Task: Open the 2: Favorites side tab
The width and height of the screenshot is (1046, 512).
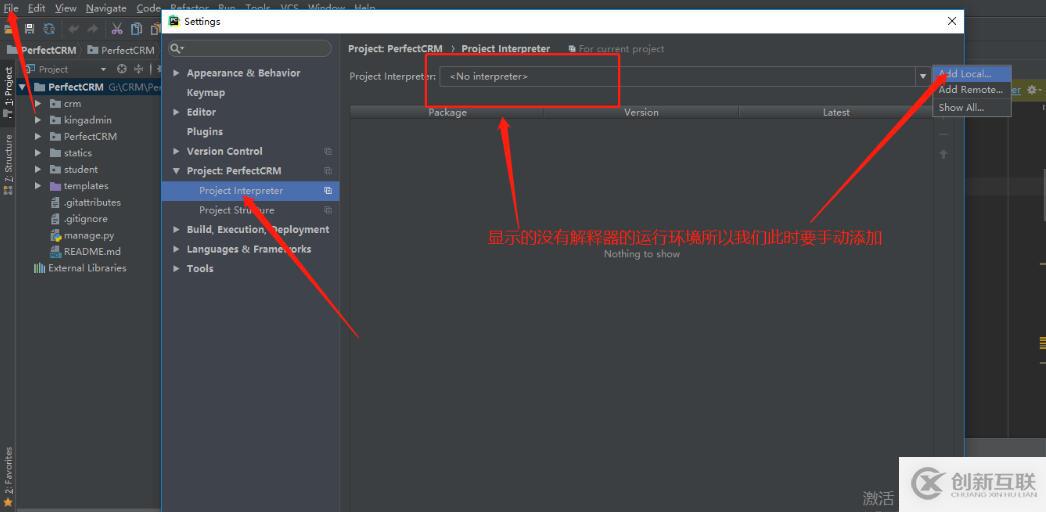Action: [8, 476]
